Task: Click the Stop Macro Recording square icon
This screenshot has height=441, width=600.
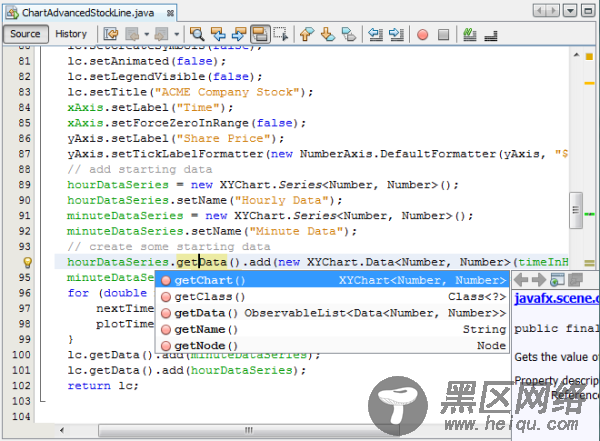Action: pos(443,35)
